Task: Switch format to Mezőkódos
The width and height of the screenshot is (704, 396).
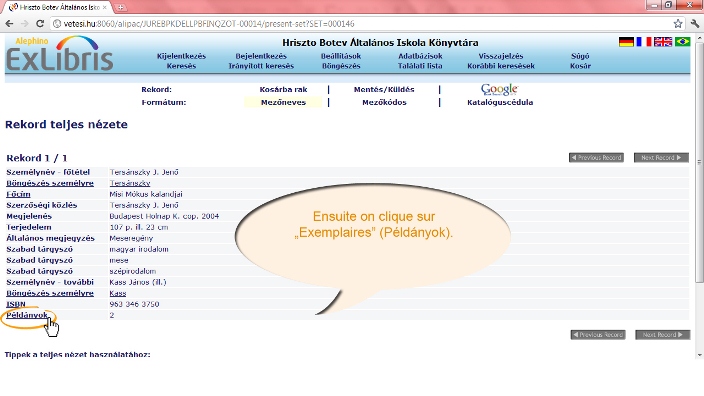Action: coord(384,102)
